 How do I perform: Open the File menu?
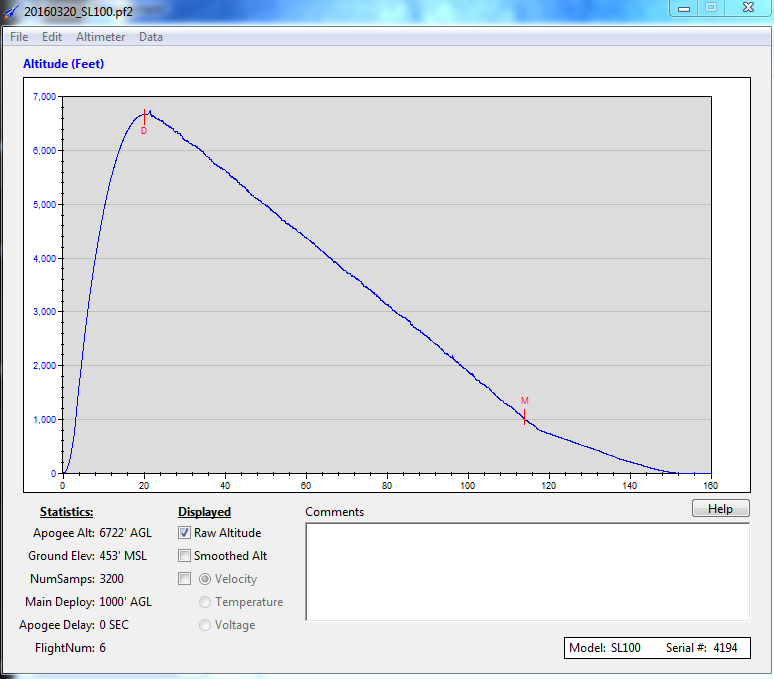(x=19, y=37)
